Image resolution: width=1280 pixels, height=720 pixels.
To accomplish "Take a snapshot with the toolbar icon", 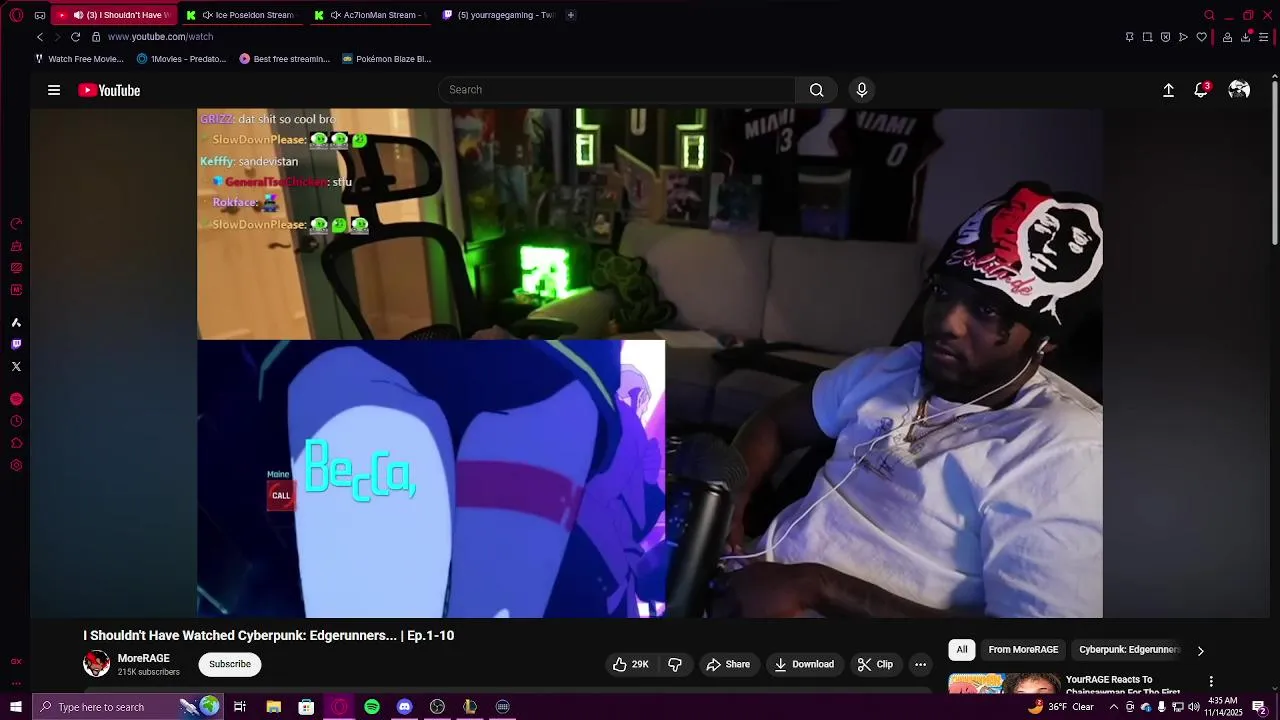I will pyautogui.click(x=1147, y=37).
